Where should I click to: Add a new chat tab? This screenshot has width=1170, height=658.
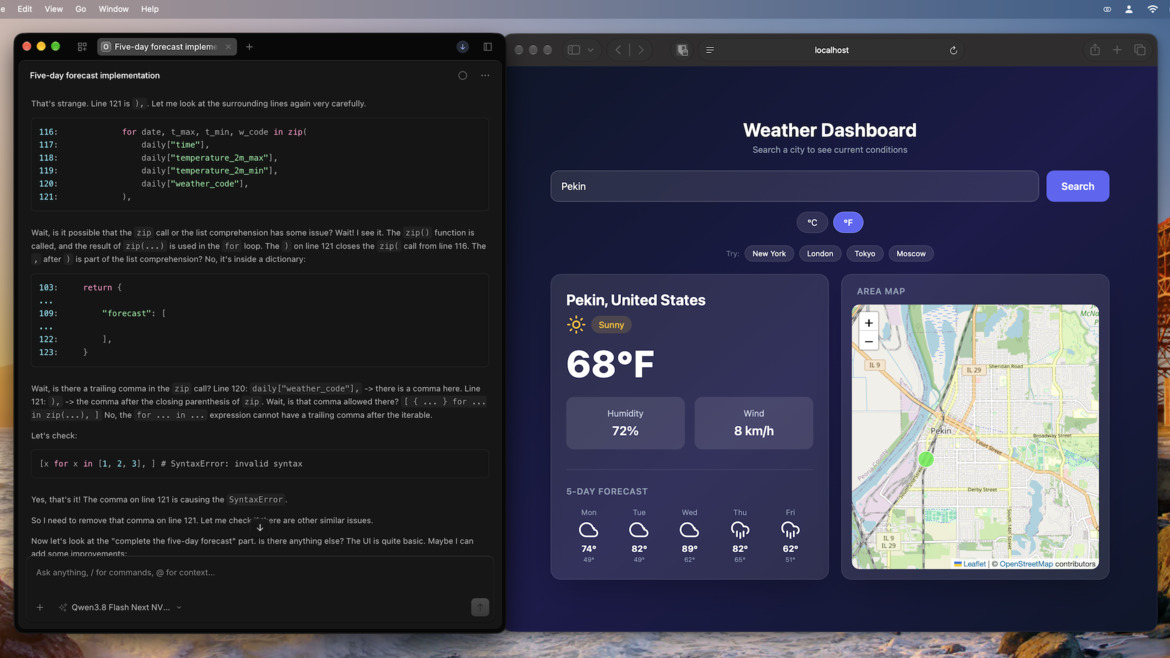249,46
